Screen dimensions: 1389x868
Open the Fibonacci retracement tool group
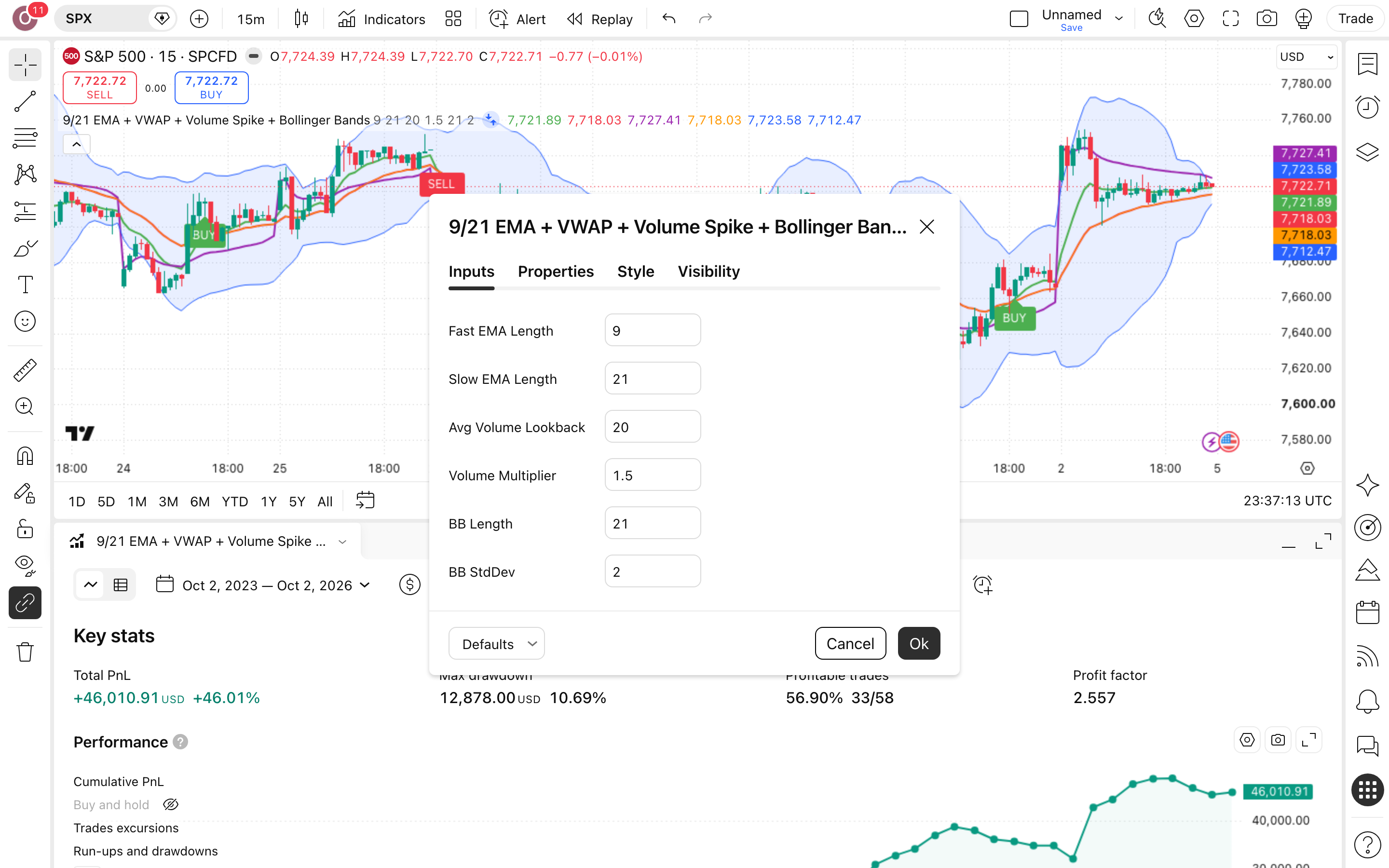pos(25,138)
